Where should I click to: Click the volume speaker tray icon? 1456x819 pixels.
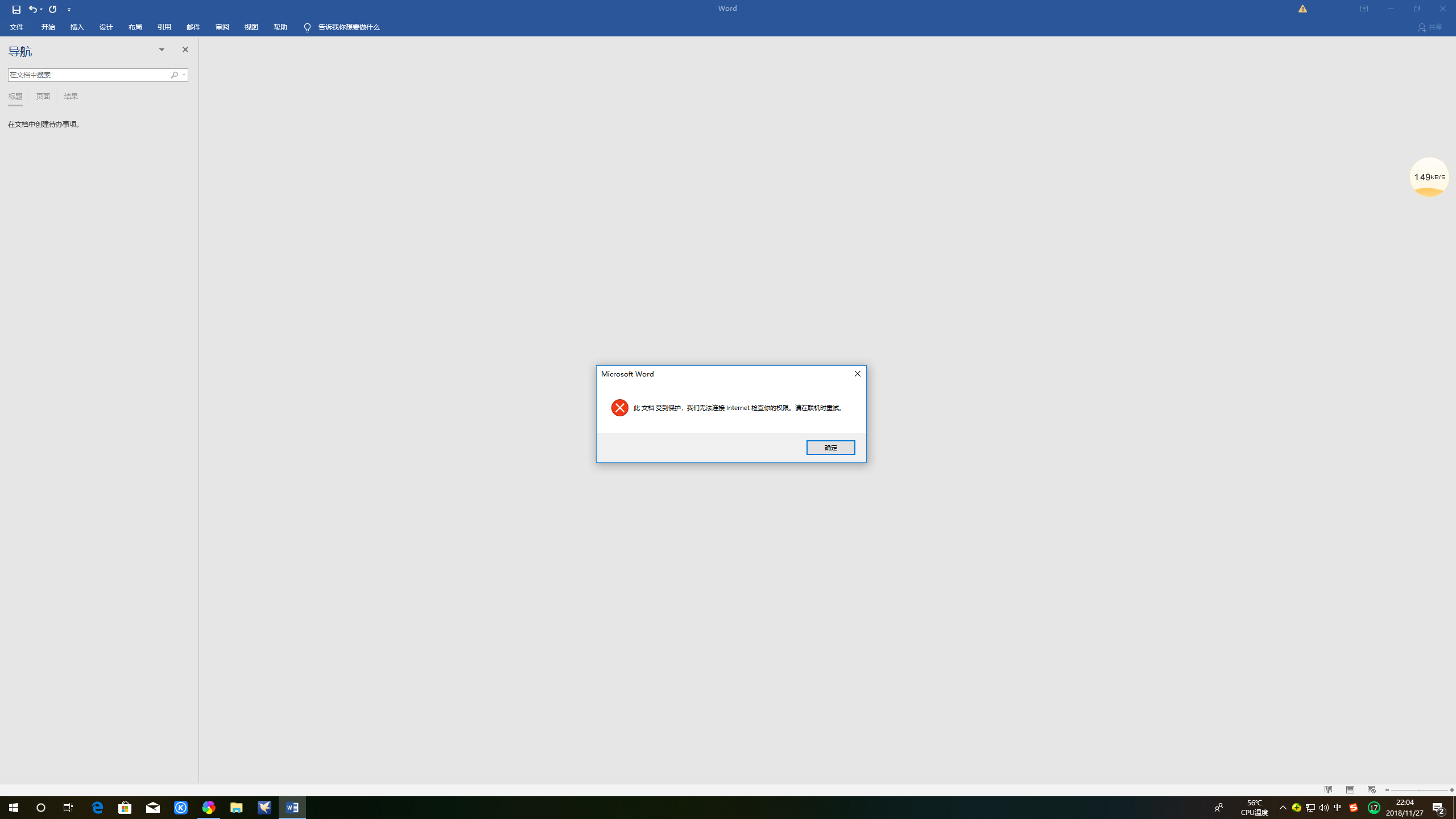tap(1324, 808)
